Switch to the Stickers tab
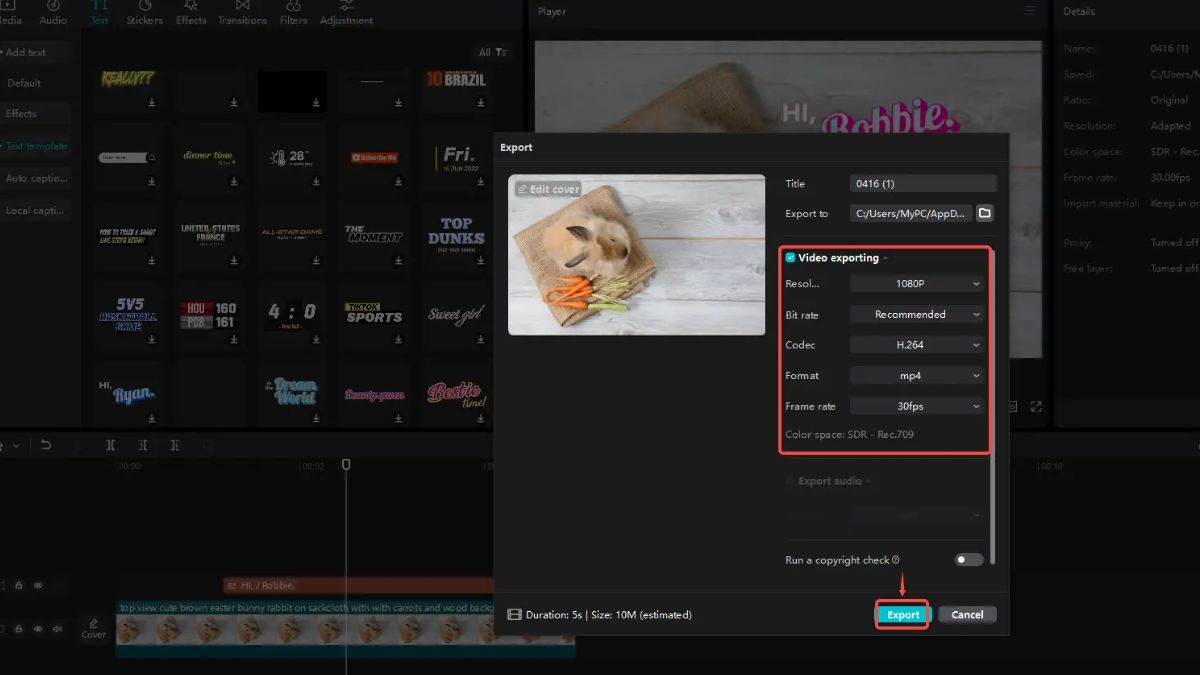Screen dimensions: 1200x675 144,13
